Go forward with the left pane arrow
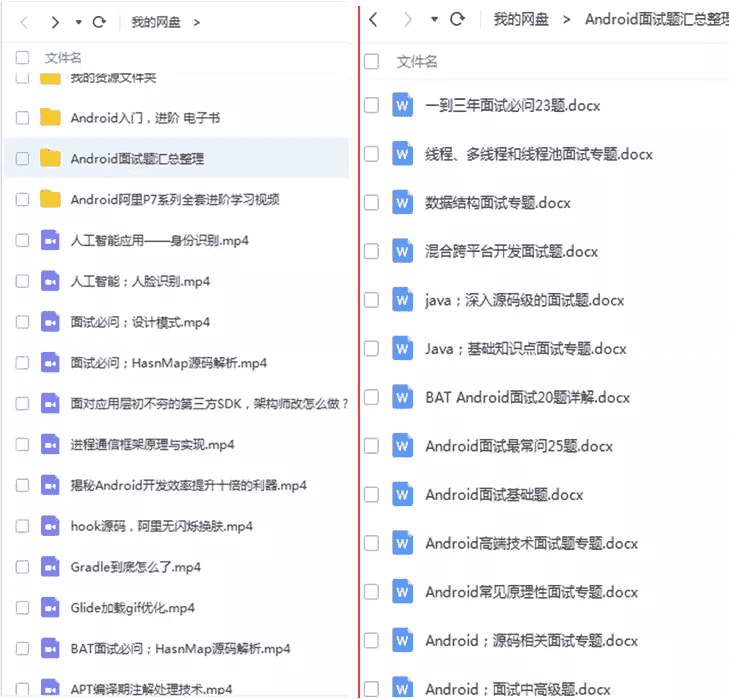Image resolution: width=729 pixels, height=699 pixels. click(x=55, y=22)
